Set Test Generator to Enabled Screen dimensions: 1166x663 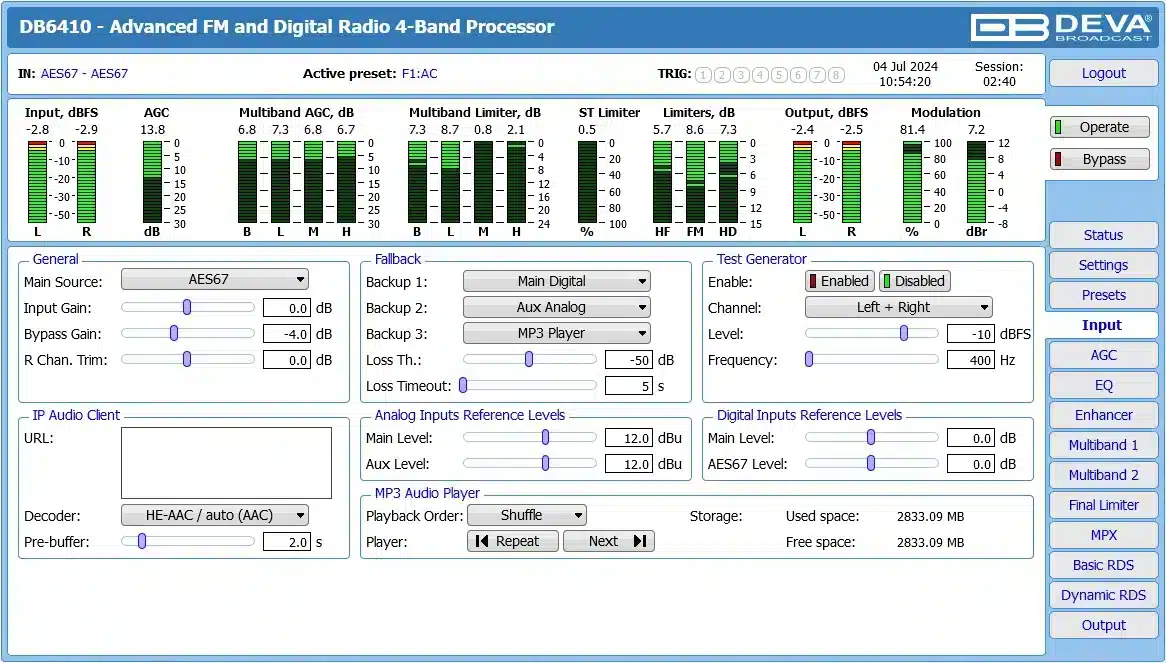coord(839,281)
